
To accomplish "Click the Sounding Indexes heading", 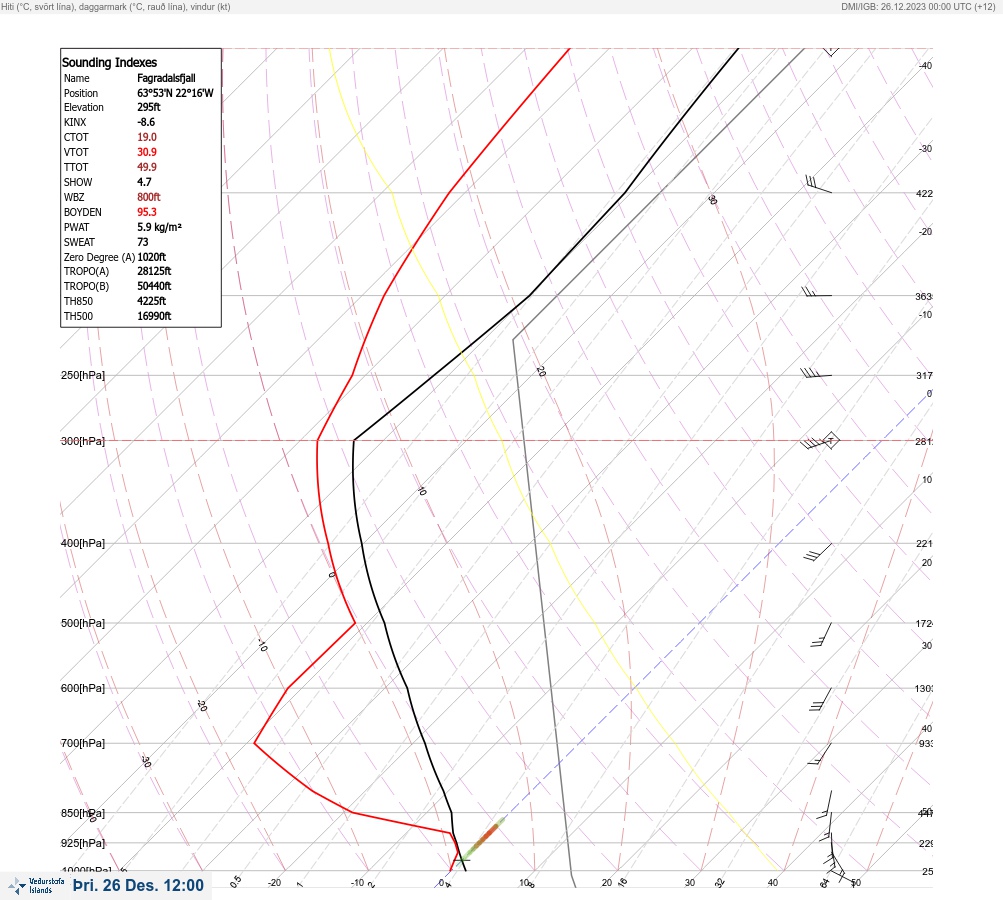I will tap(109, 63).
